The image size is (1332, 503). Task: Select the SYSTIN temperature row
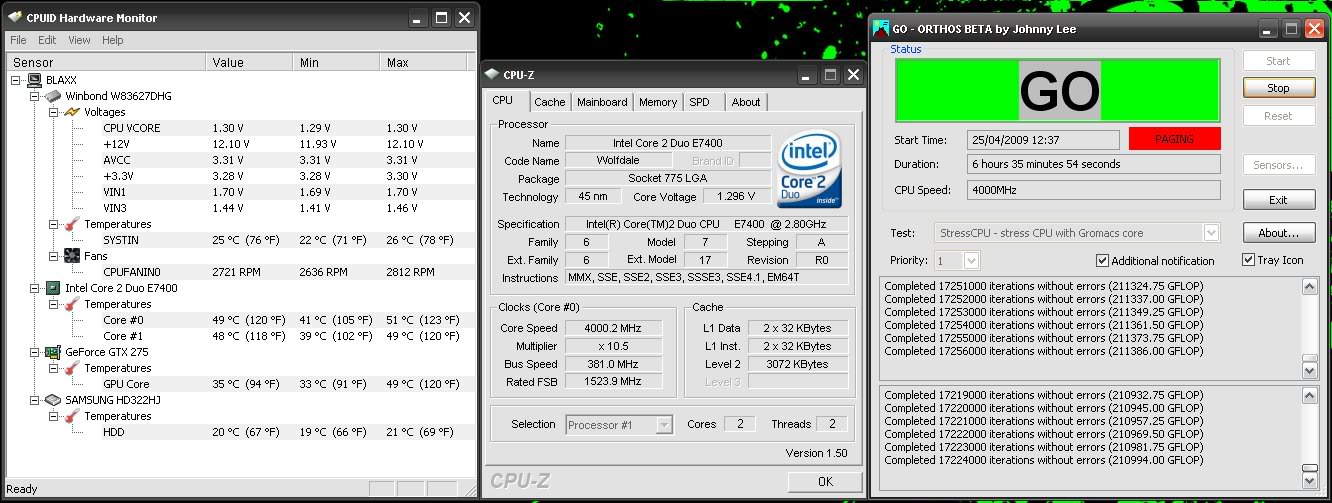pos(238,240)
